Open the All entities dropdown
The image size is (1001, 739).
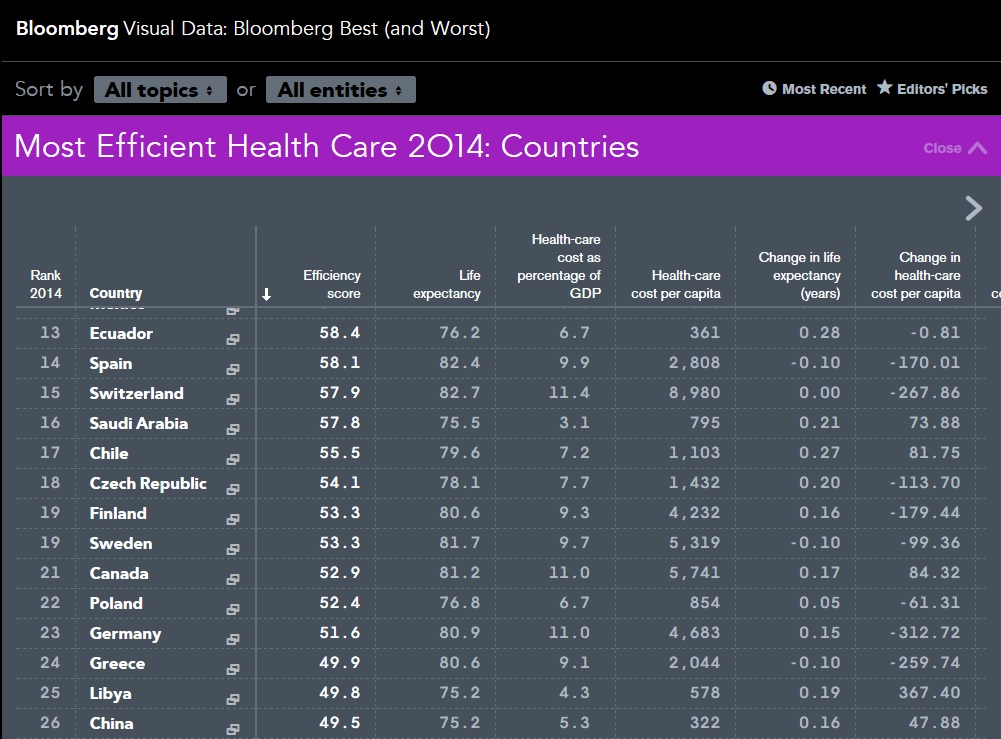(x=340, y=90)
